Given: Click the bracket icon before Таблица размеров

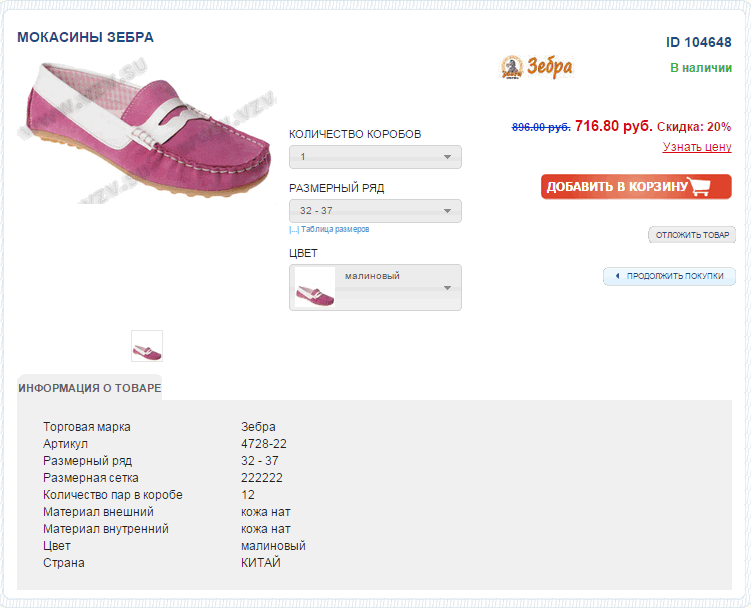Looking at the screenshot, I should pos(293,229).
